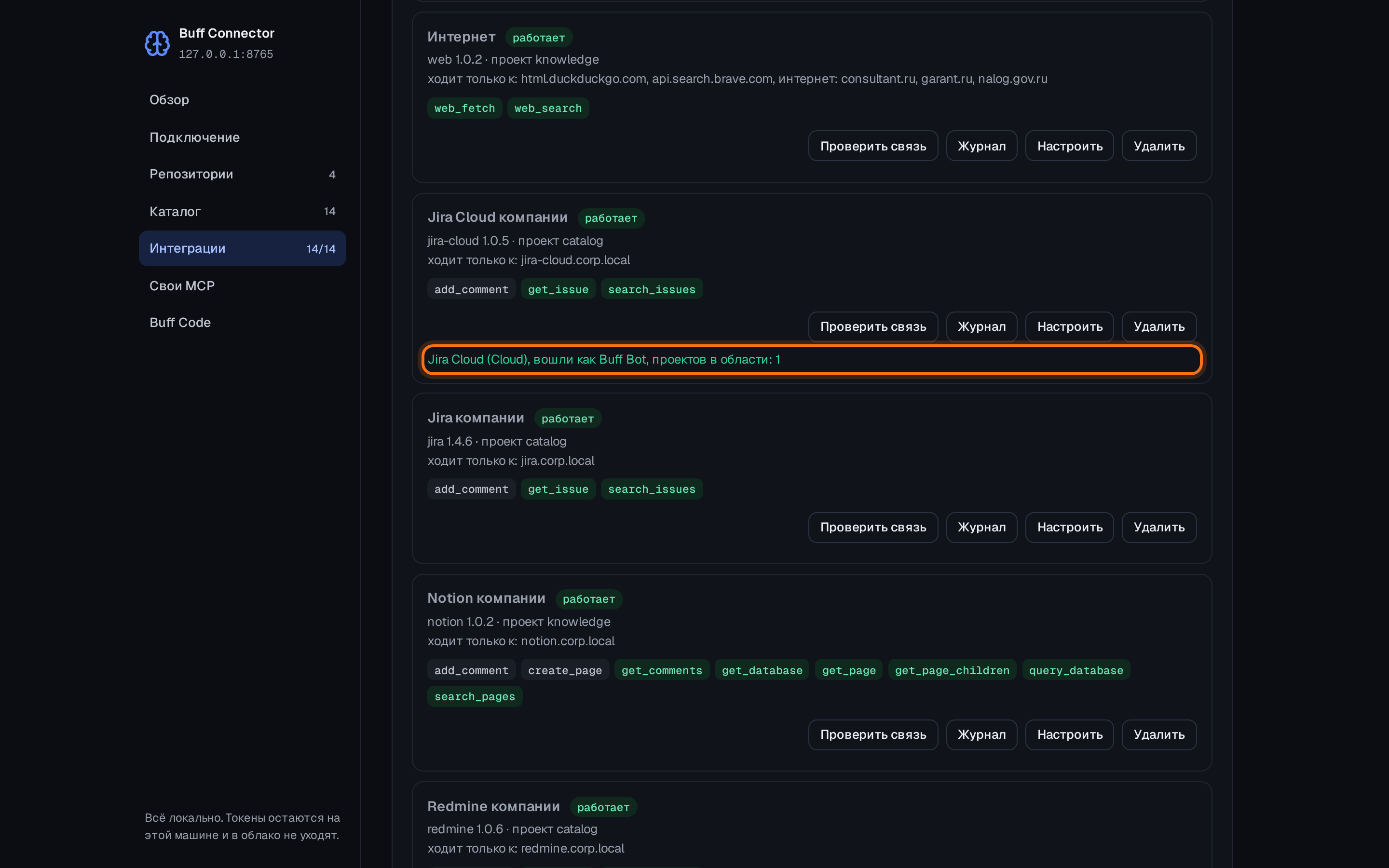Click Настроить for Jira Cloud компании

click(x=1069, y=326)
